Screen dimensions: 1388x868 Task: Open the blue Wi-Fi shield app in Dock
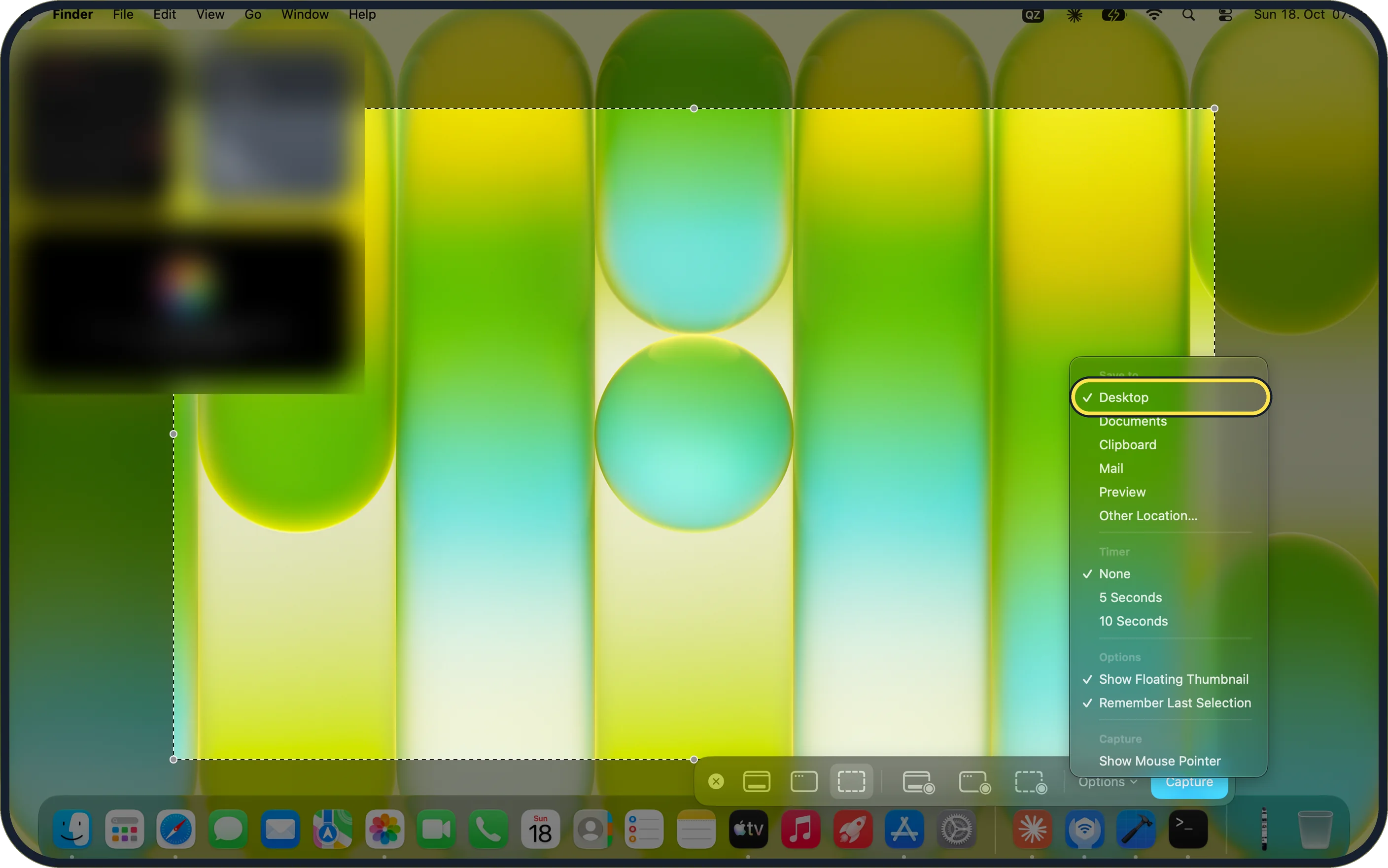click(1084, 829)
